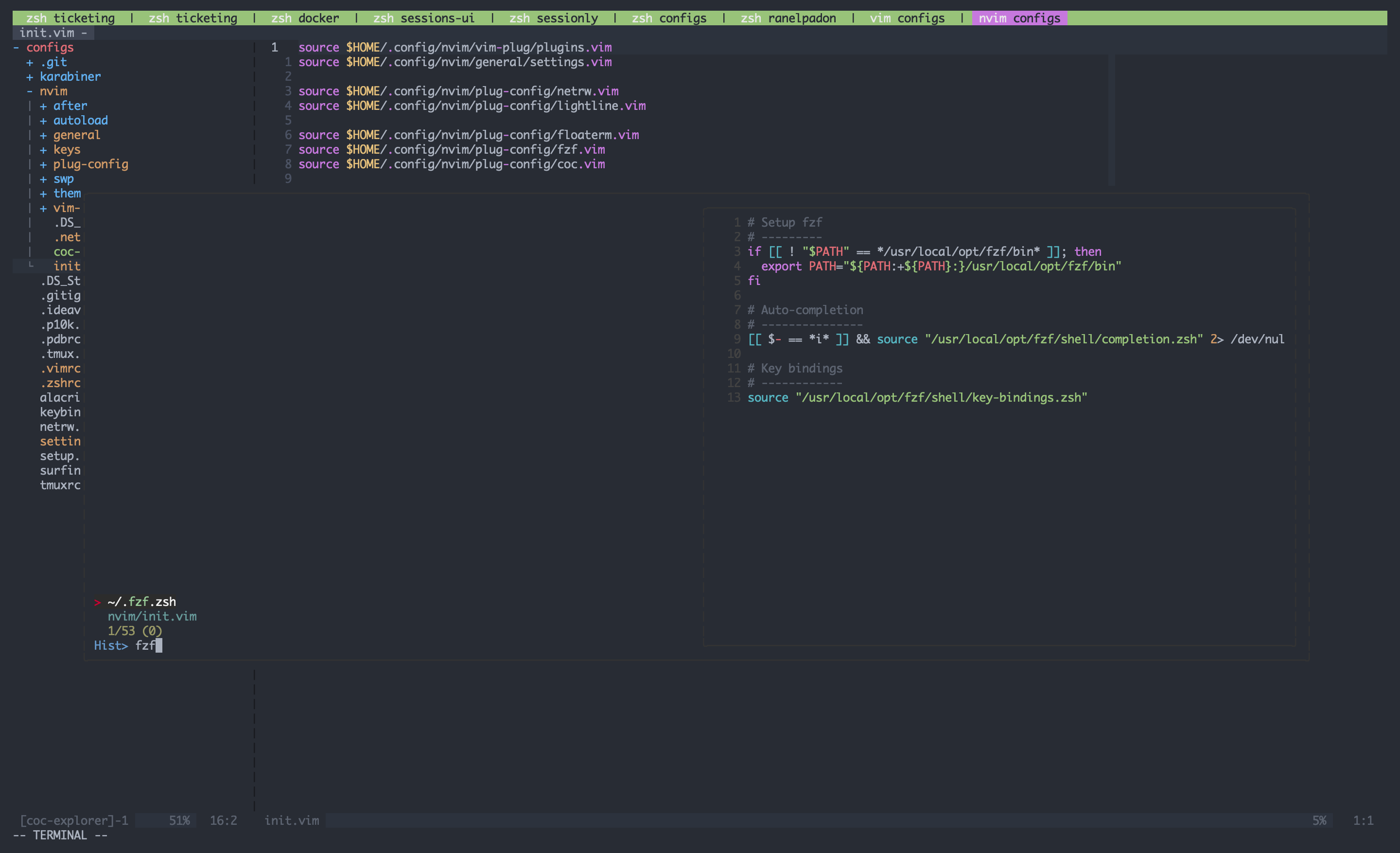
Task: Click source plug-config/fzf.vim line in editor
Action: coord(451,150)
